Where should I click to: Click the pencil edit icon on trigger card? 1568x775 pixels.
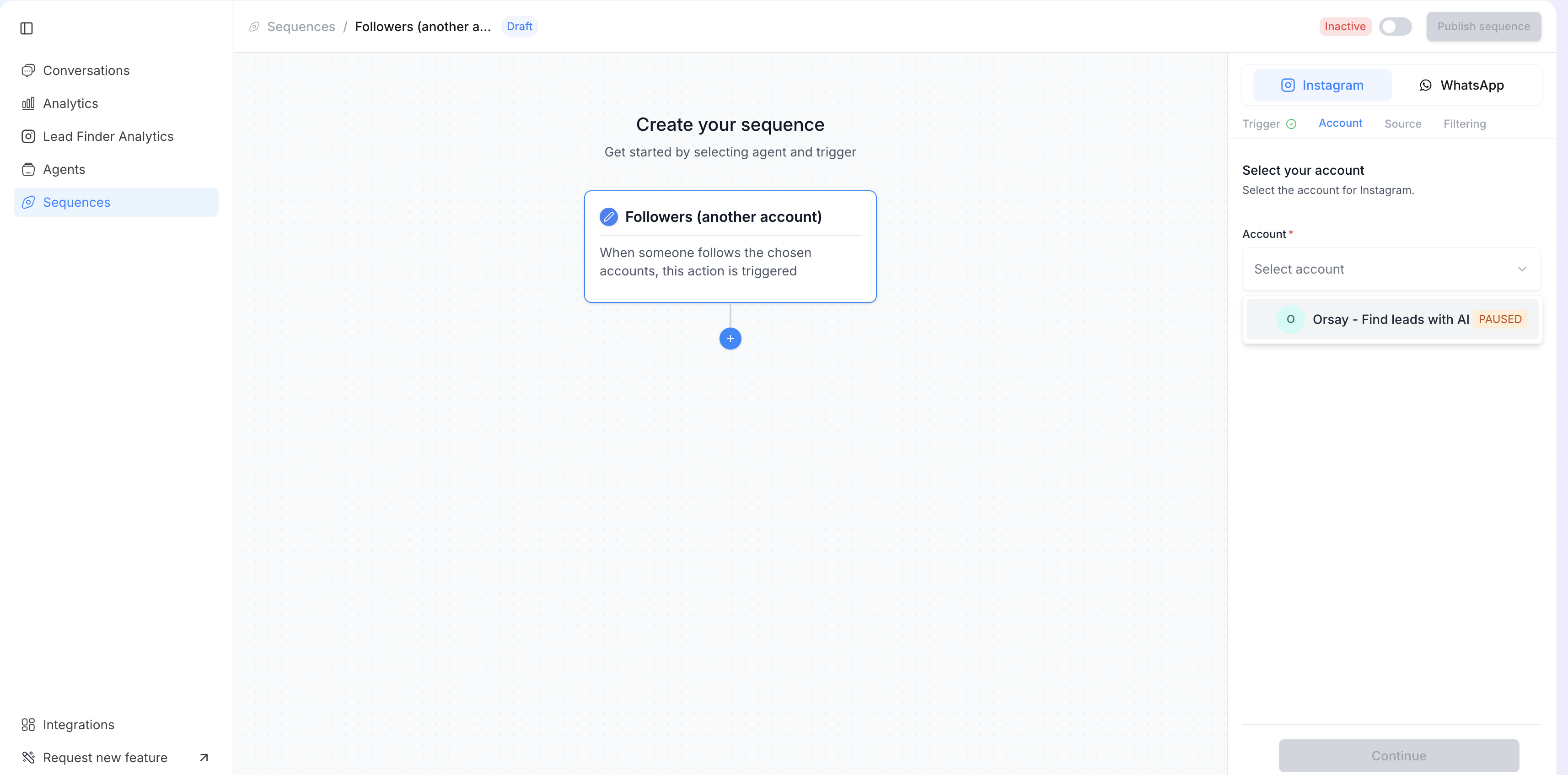608,217
